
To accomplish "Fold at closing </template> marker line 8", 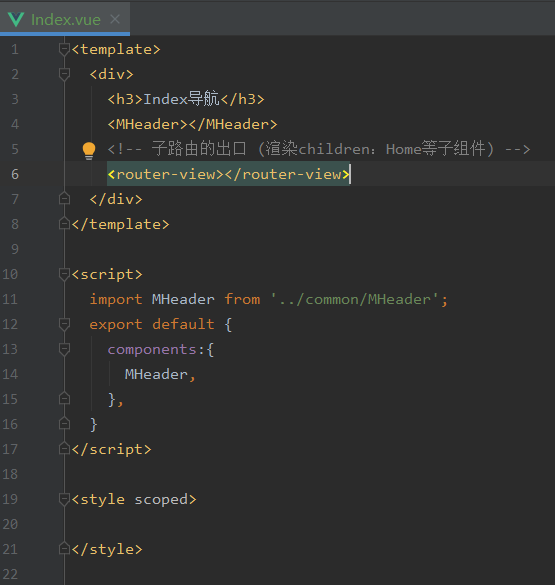I will (64, 224).
